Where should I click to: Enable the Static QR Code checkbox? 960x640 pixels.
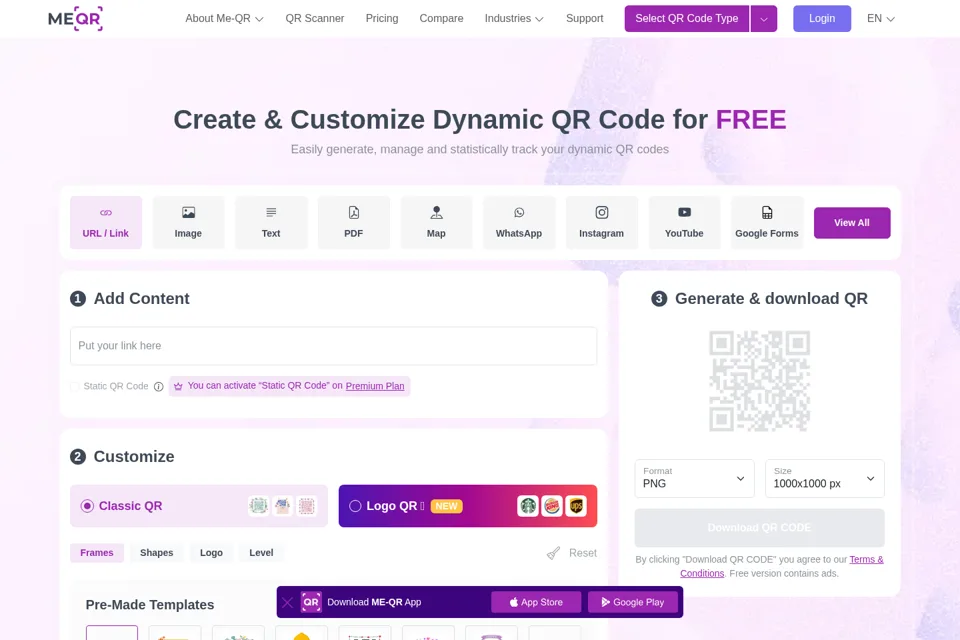(75, 386)
